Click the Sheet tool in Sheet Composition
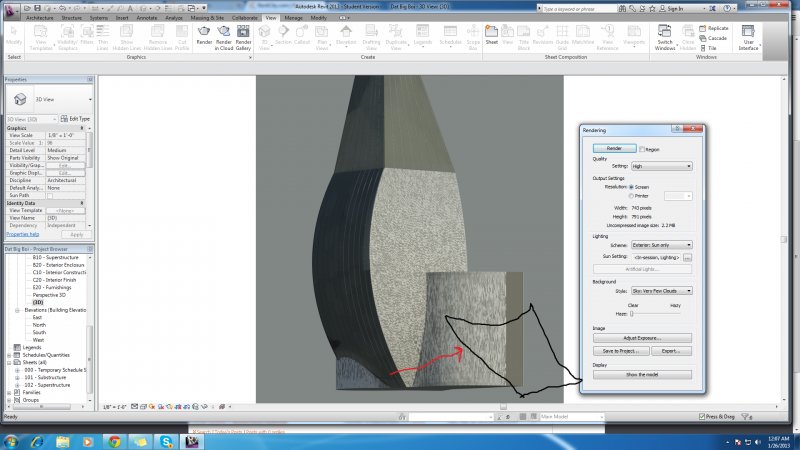The width and height of the screenshot is (800, 450). point(492,34)
